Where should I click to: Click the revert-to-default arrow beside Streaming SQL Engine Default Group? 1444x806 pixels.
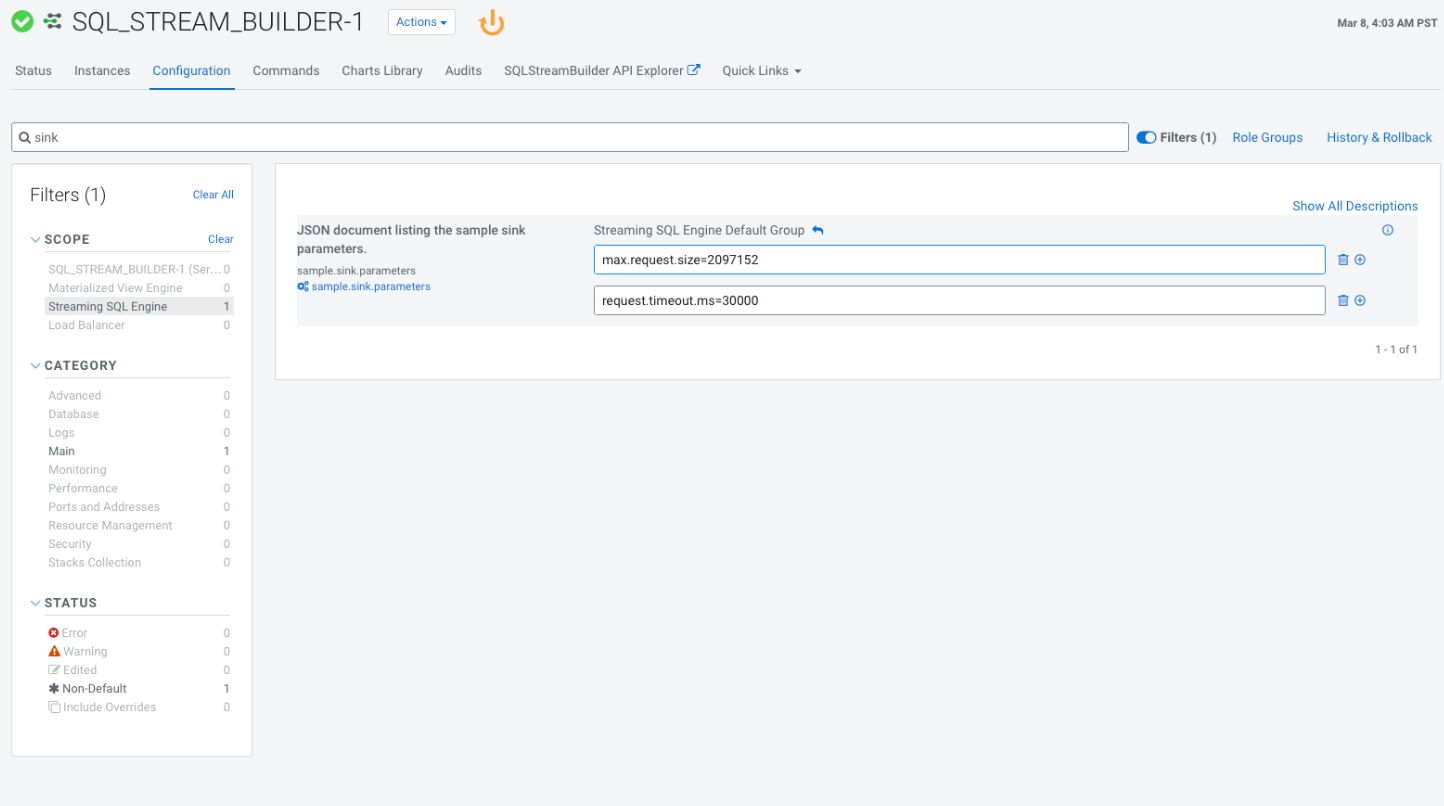tap(818, 231)
